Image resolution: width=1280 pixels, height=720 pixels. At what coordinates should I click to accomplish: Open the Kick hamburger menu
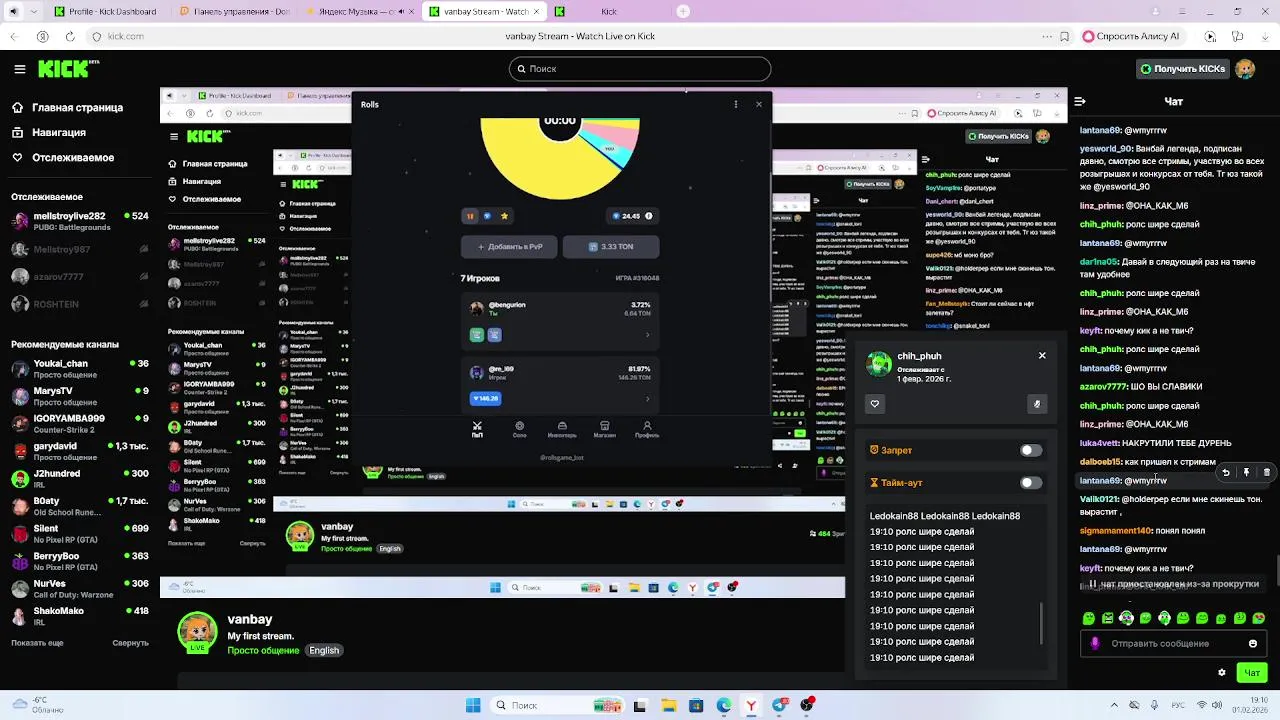[x=20, y=69]
